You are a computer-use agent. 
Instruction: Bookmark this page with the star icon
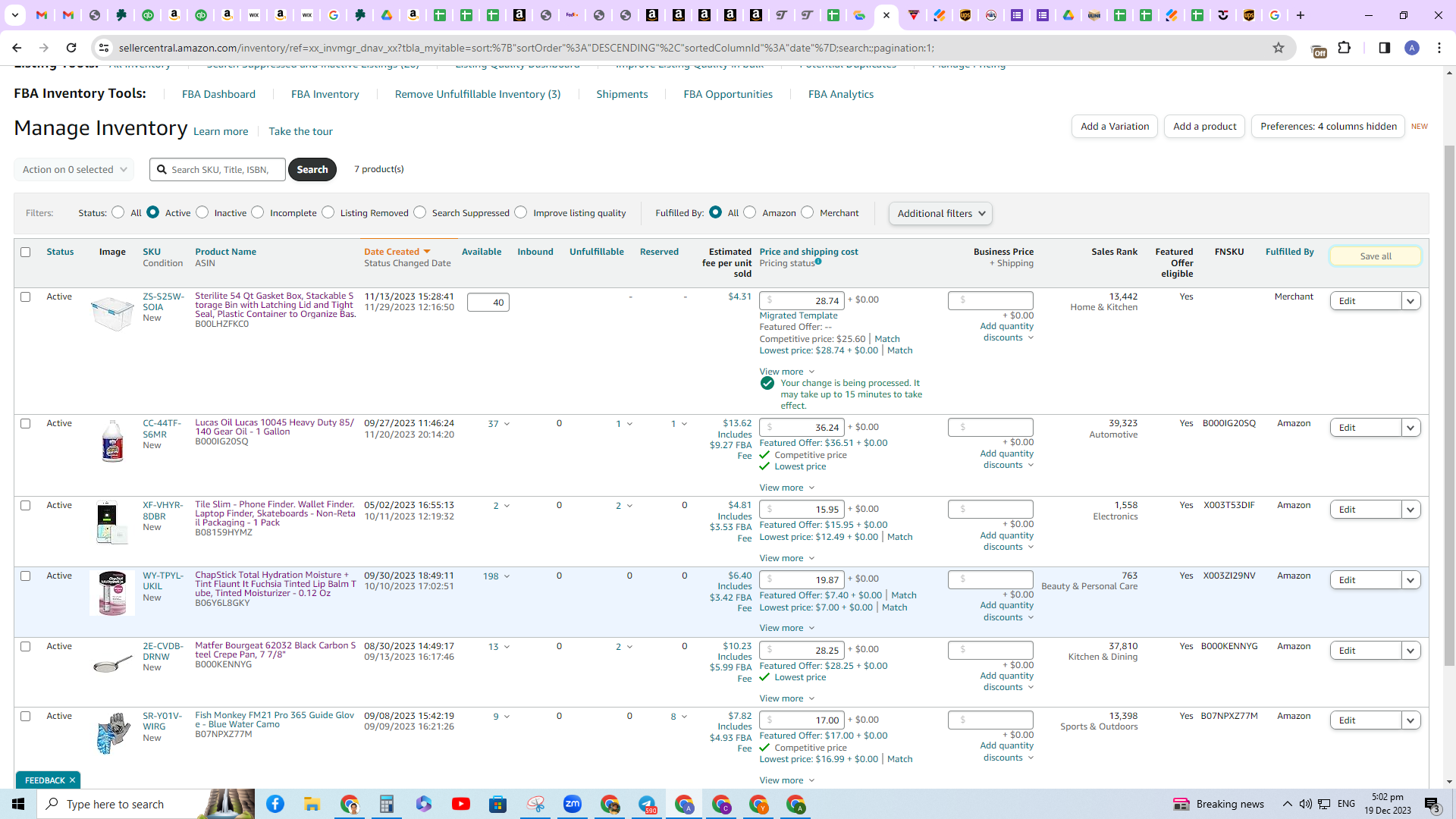tap(1279, 48)
